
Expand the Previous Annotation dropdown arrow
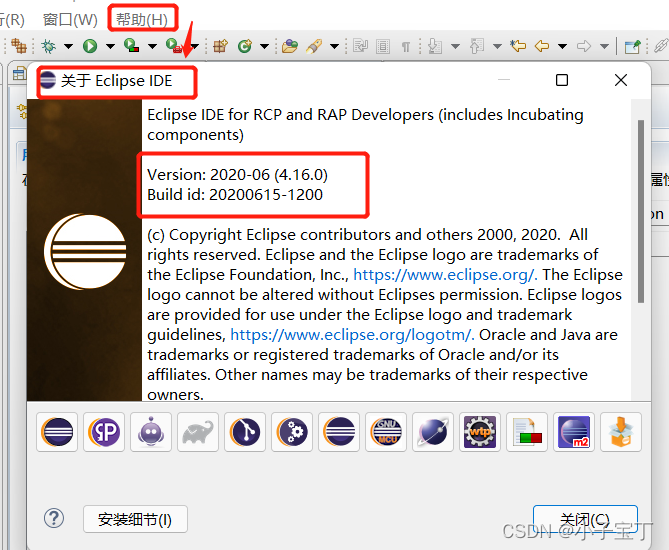[497, 46]
